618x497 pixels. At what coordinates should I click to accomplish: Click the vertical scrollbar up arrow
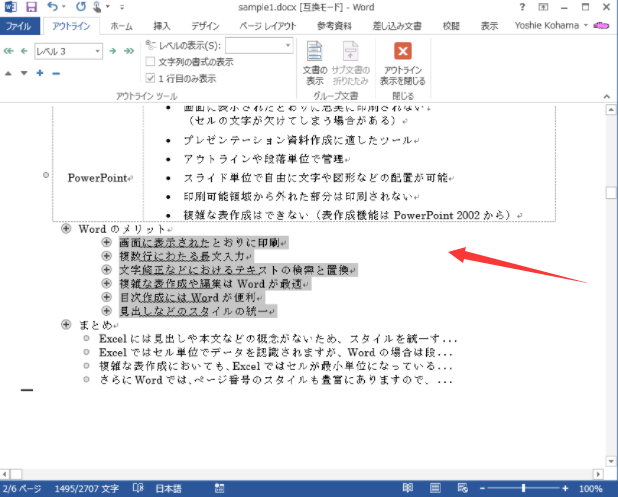[x=611, y=110]
